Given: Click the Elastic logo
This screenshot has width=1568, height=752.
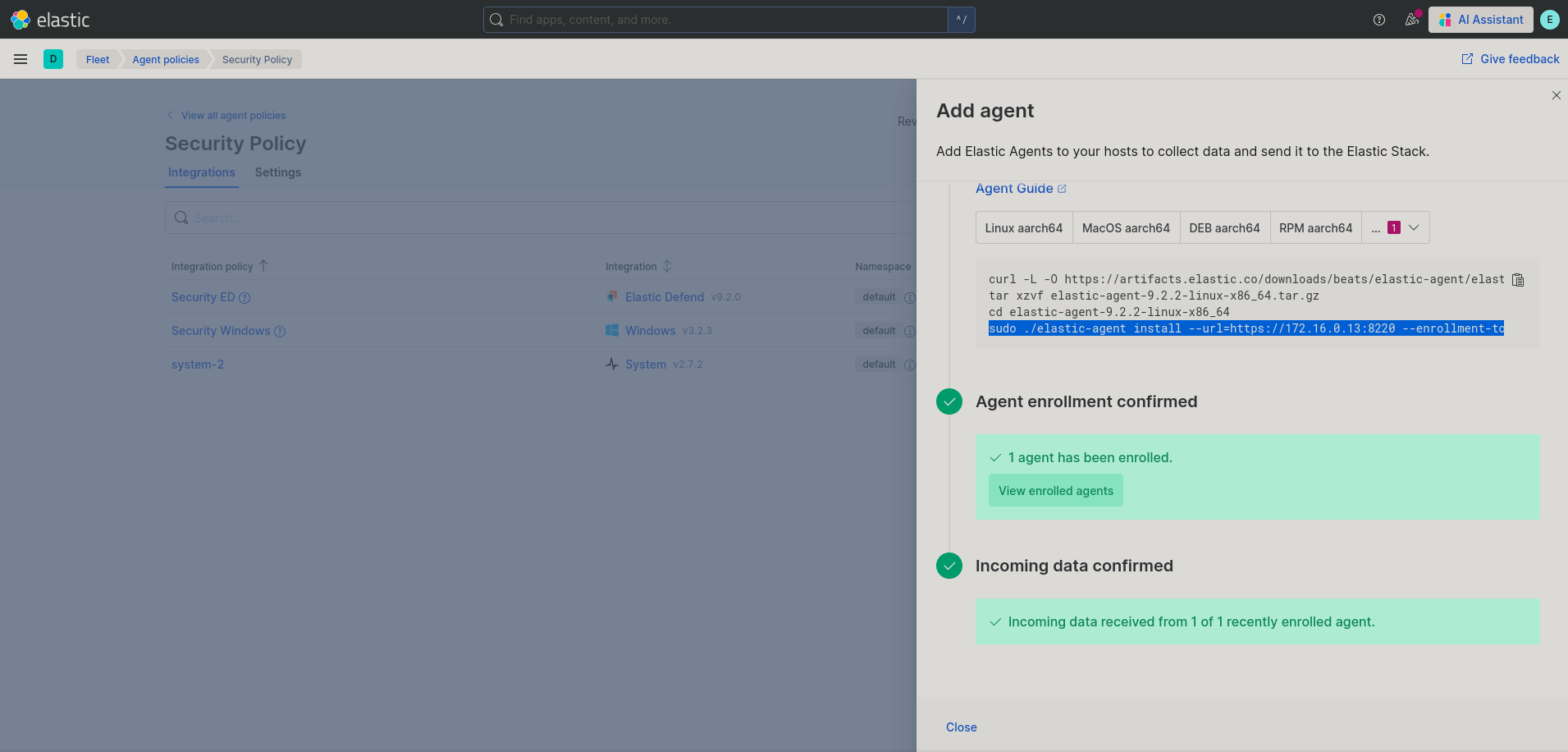Looking at the screenshot, I should tap(50, 20).
